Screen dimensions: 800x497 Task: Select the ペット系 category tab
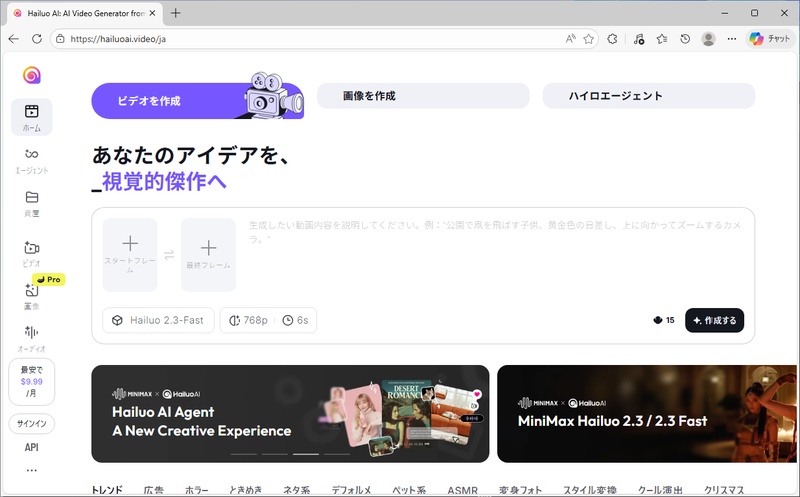pyautogui.click(x=409, y=490)
